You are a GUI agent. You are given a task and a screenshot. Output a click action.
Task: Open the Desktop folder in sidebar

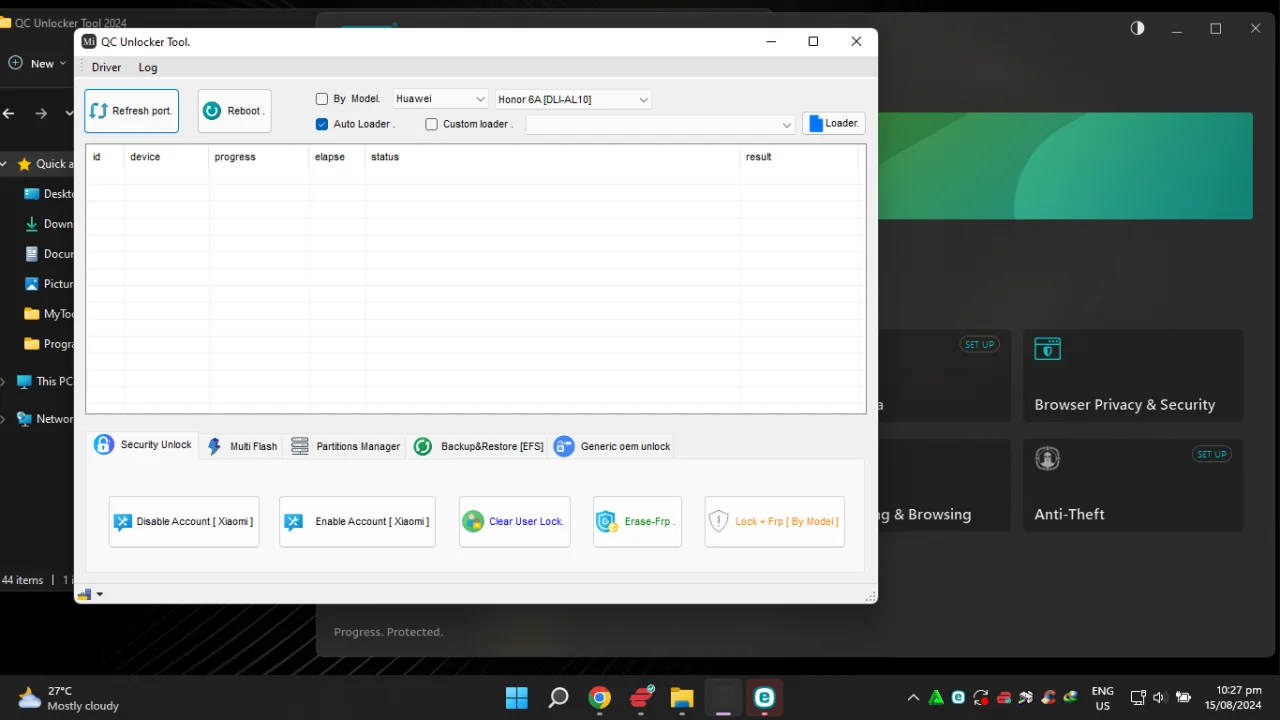(x=48, y=194)
